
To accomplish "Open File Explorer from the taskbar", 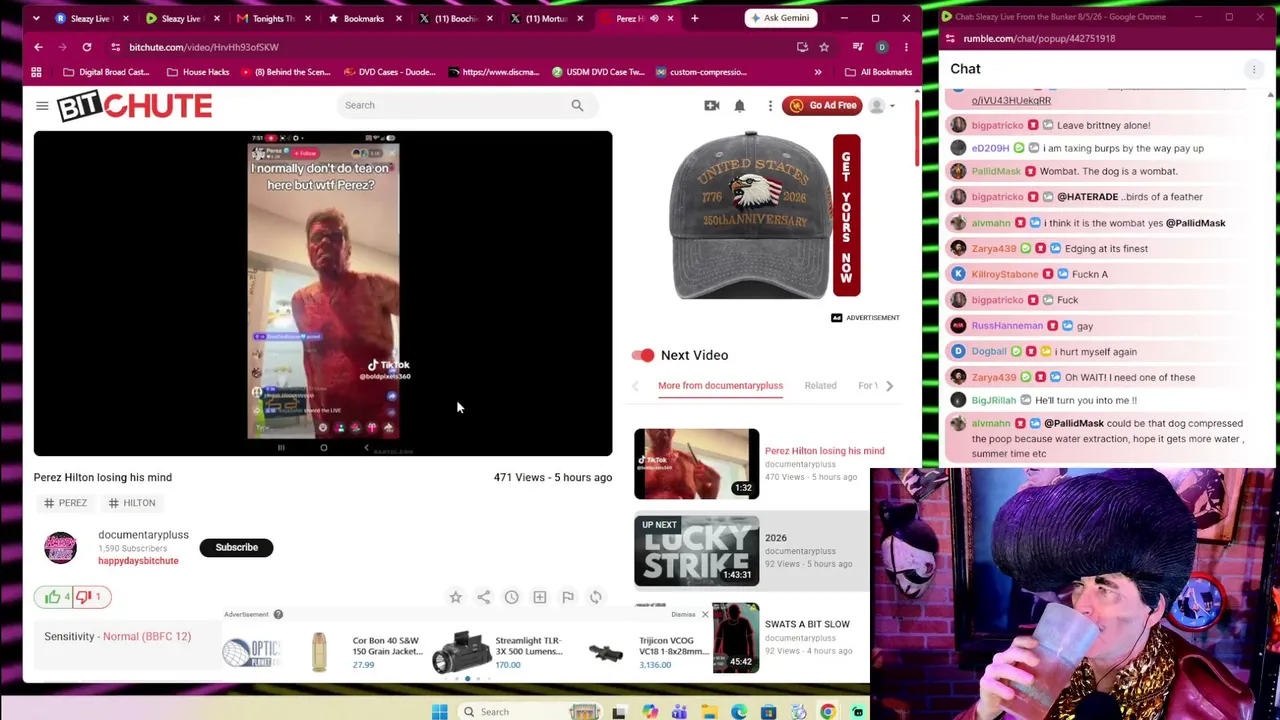I will point(709,711).
